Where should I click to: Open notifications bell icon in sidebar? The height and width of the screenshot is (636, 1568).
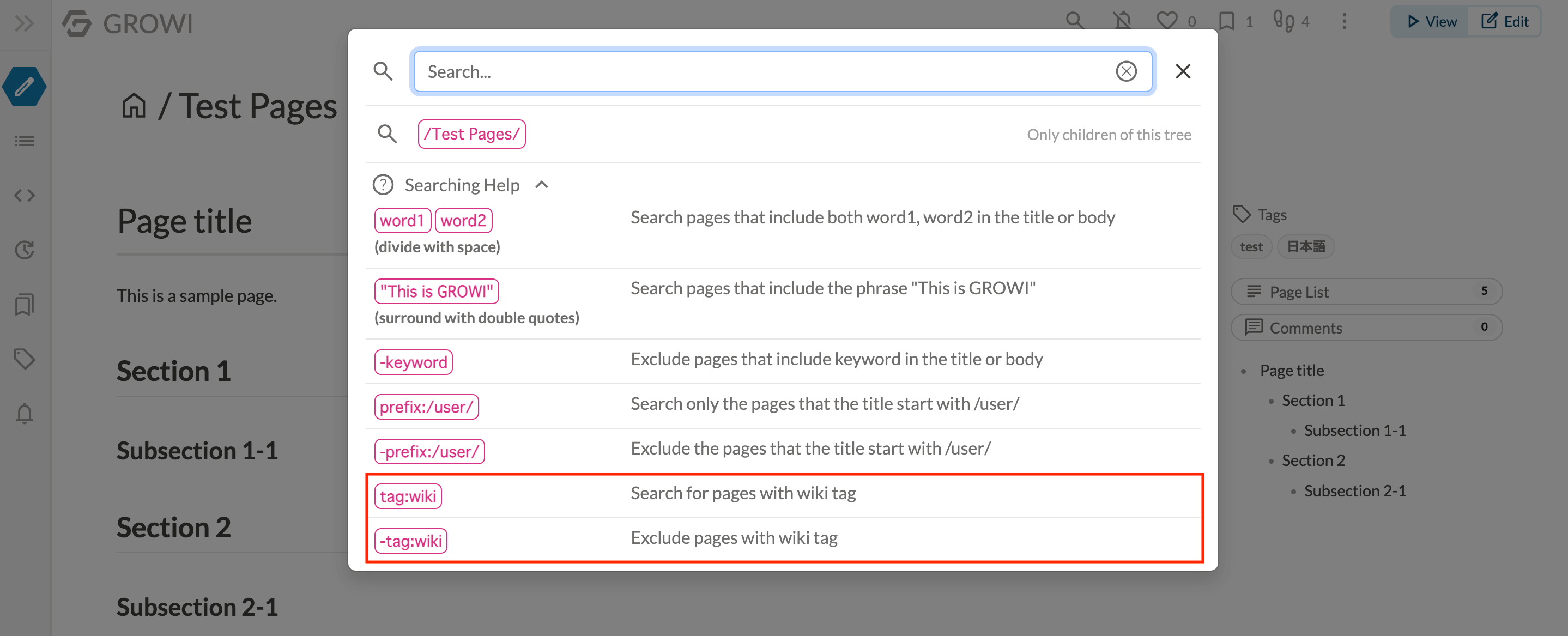[x=25, y=413]
